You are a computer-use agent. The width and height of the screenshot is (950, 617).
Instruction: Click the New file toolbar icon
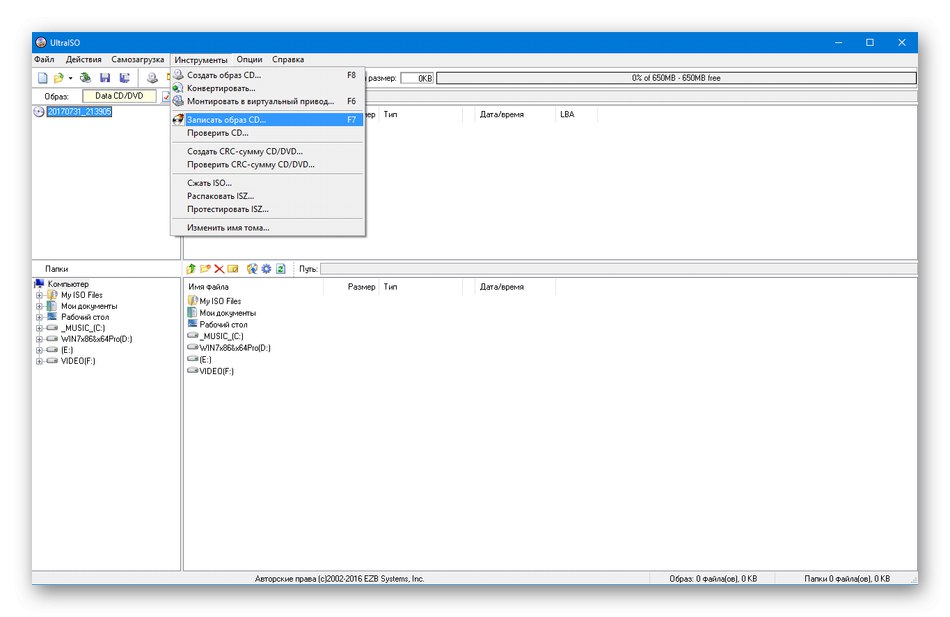[42, 78]
